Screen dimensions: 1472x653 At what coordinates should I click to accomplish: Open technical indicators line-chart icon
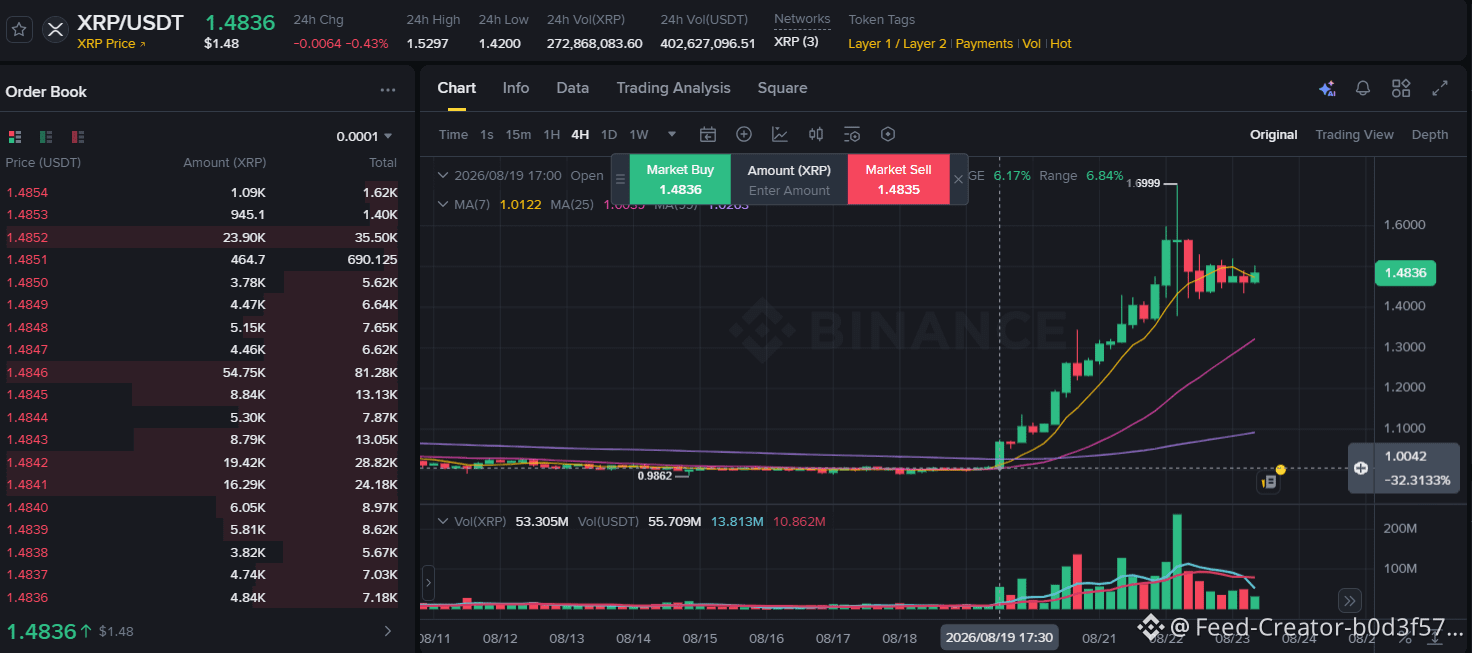[x=780, y=134]
